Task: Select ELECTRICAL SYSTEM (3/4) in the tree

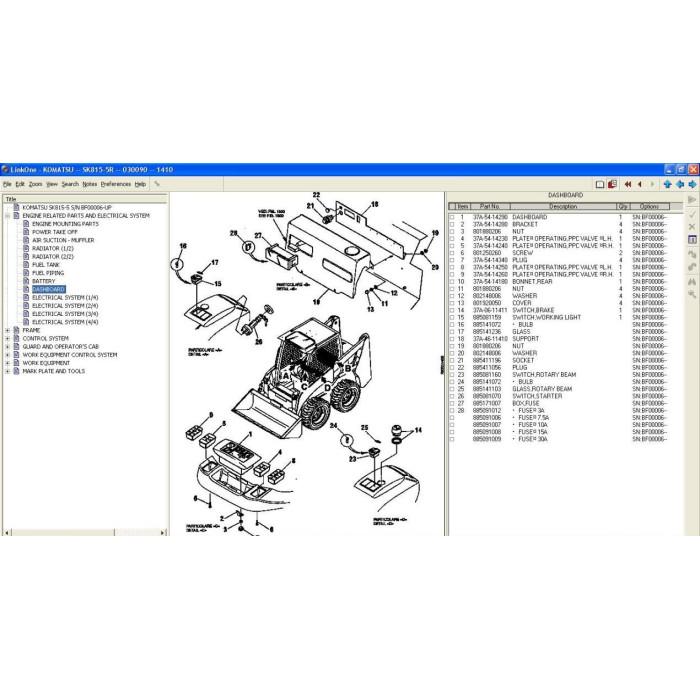Action: [65, 314]
